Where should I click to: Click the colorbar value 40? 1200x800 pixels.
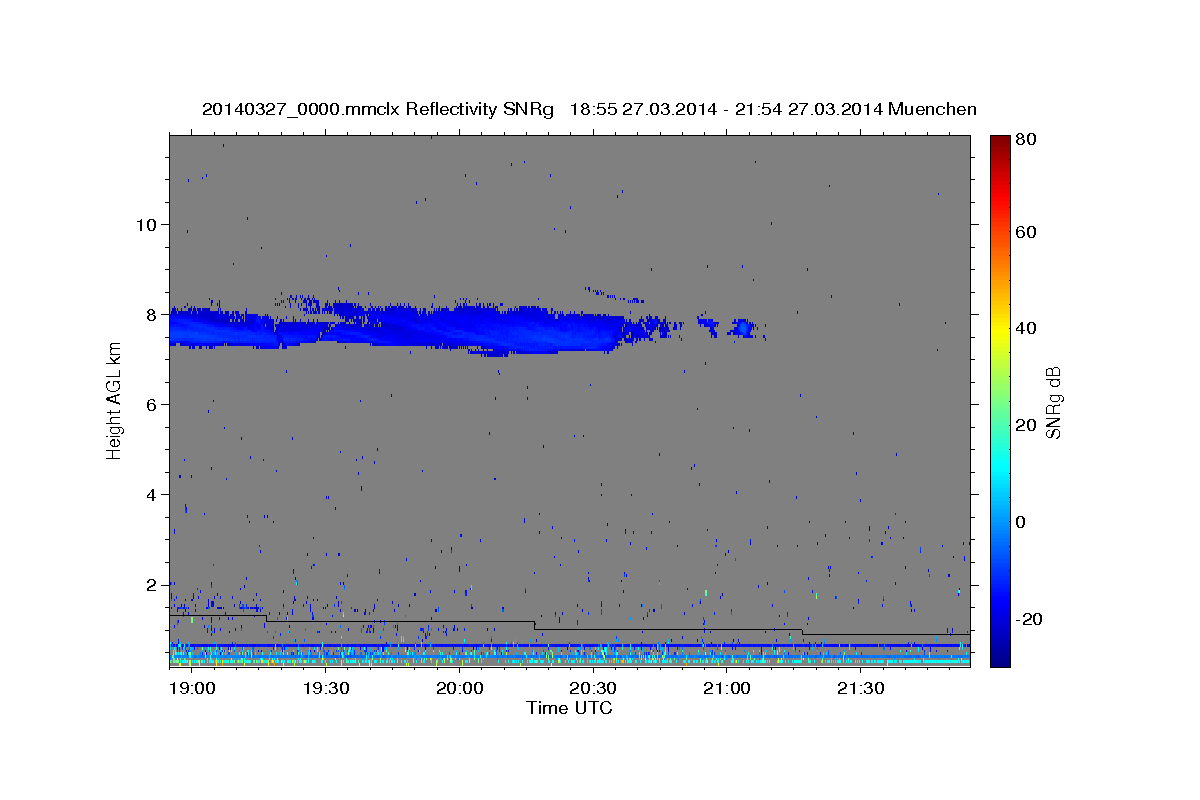pos(1026,328)
